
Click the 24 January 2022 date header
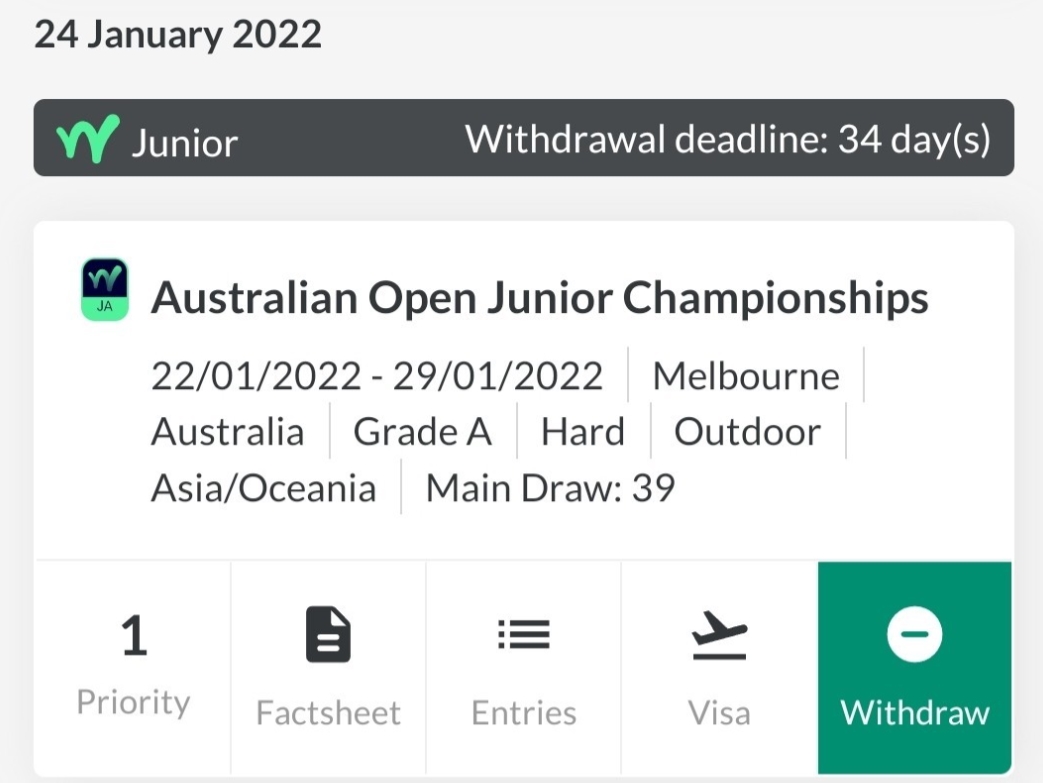pos(178,34)
